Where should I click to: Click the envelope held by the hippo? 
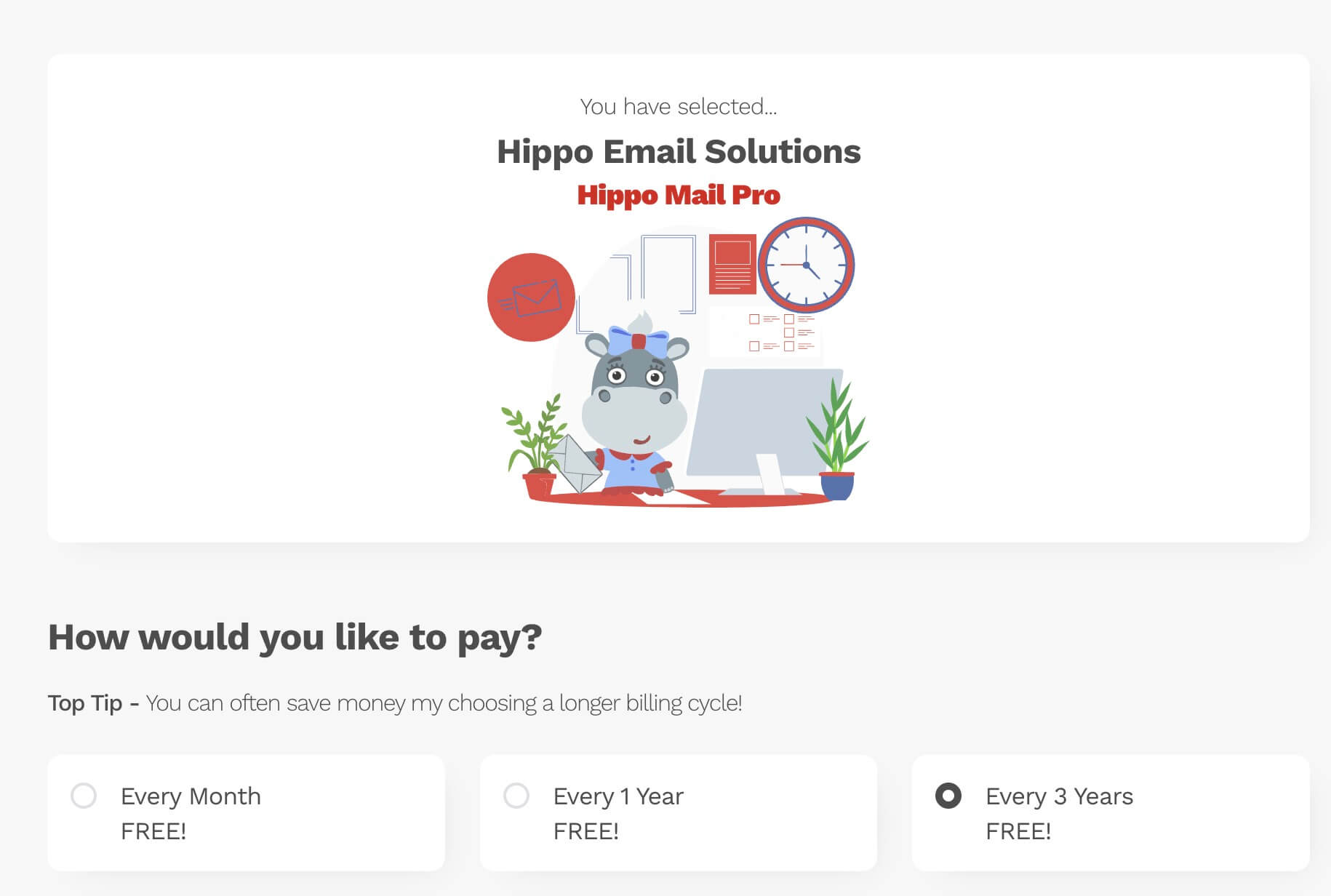coord(578,465)
